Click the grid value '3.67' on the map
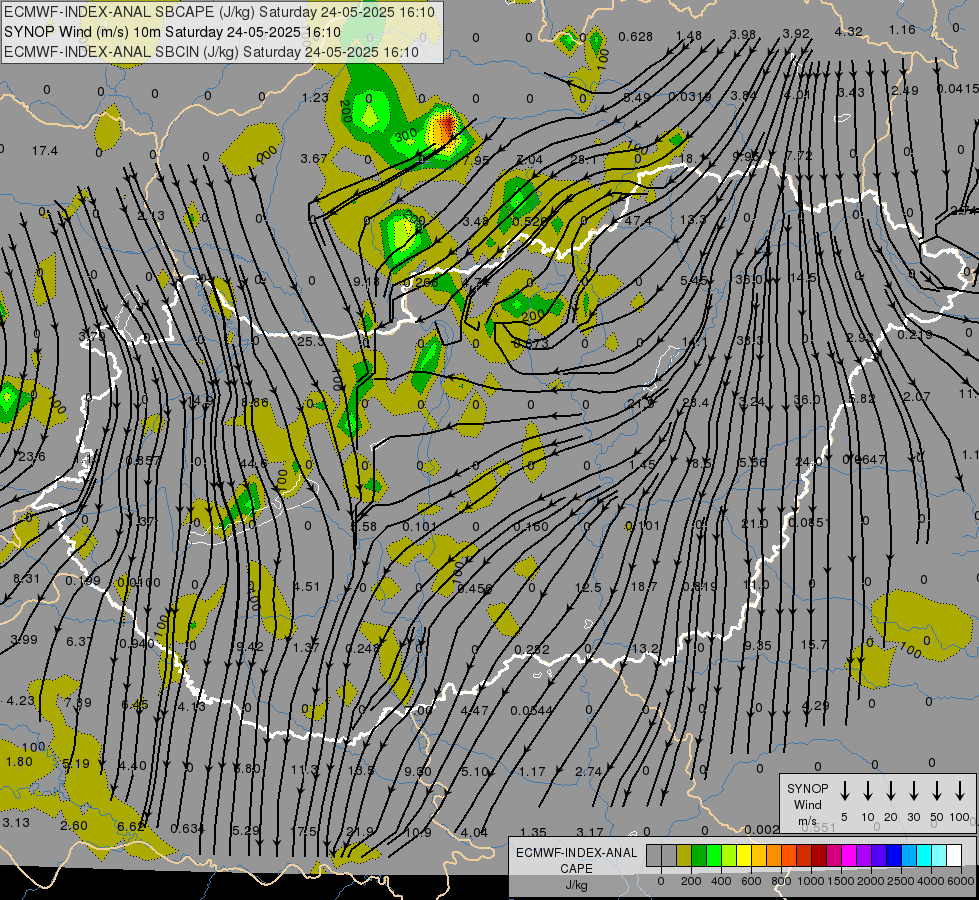Viewport: 979px width, 900px height. tap(313, 159)
